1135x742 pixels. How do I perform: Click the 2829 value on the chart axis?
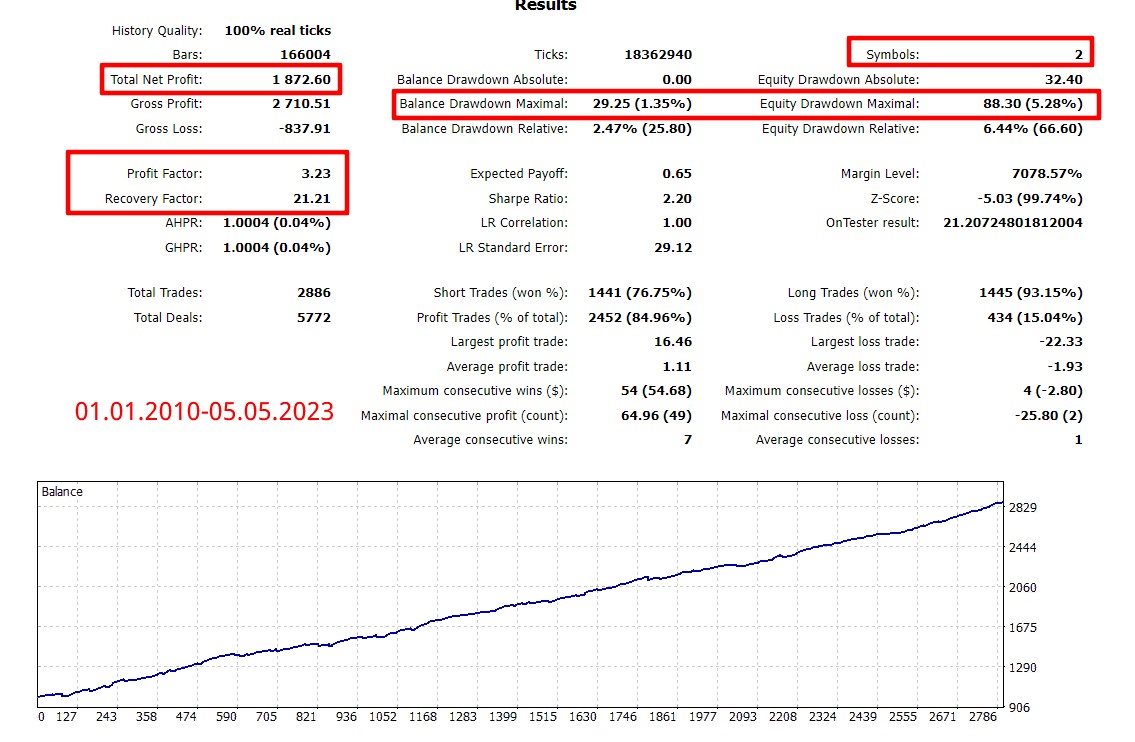pyautogui.click(x=1023, y=507)
